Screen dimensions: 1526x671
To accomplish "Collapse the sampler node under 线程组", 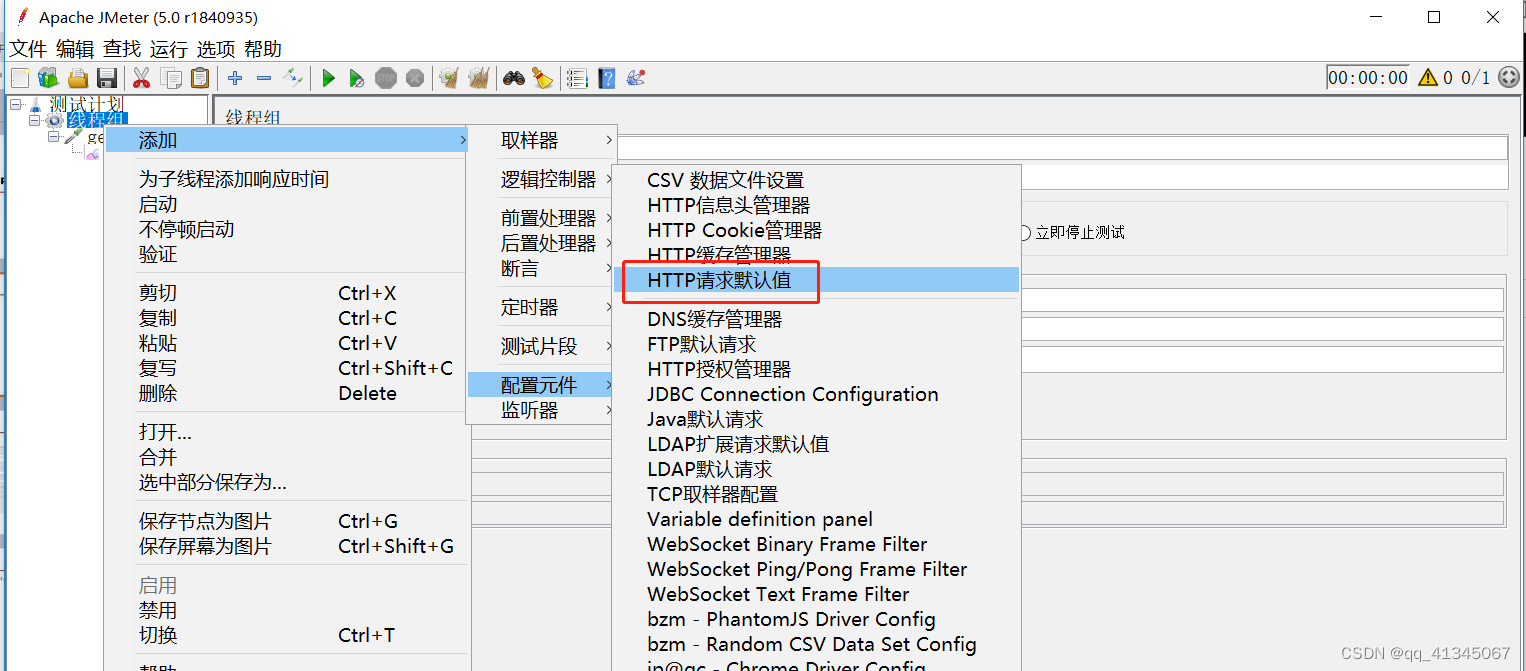I will coord(54,136).
